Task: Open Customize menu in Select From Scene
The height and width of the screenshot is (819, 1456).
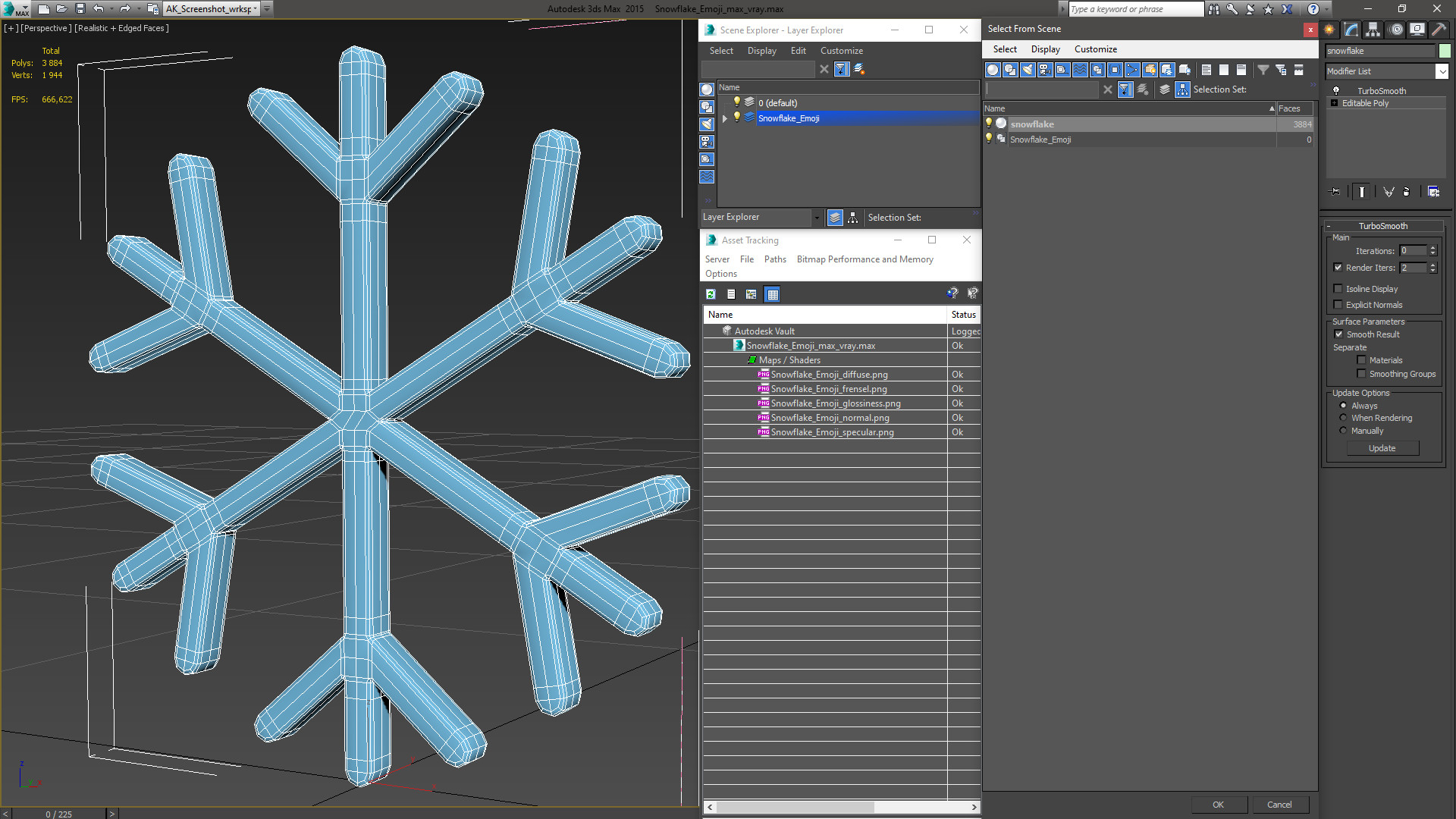Action: [1095, 49]
